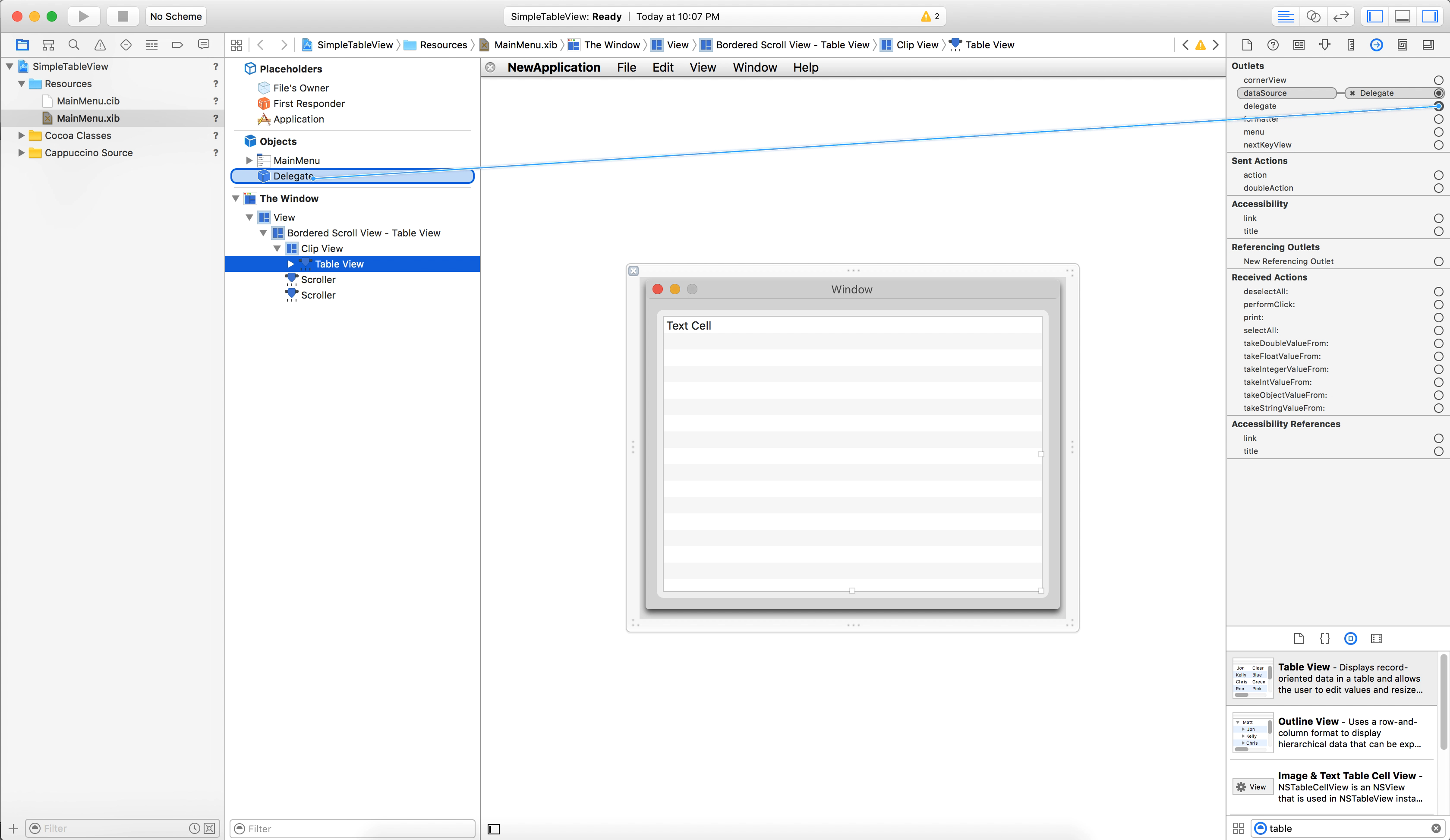Image resolution: width=1450 pixels, height=840 pixels.
Task: Expand the MainMenu object
Action: tap(249, 160)
